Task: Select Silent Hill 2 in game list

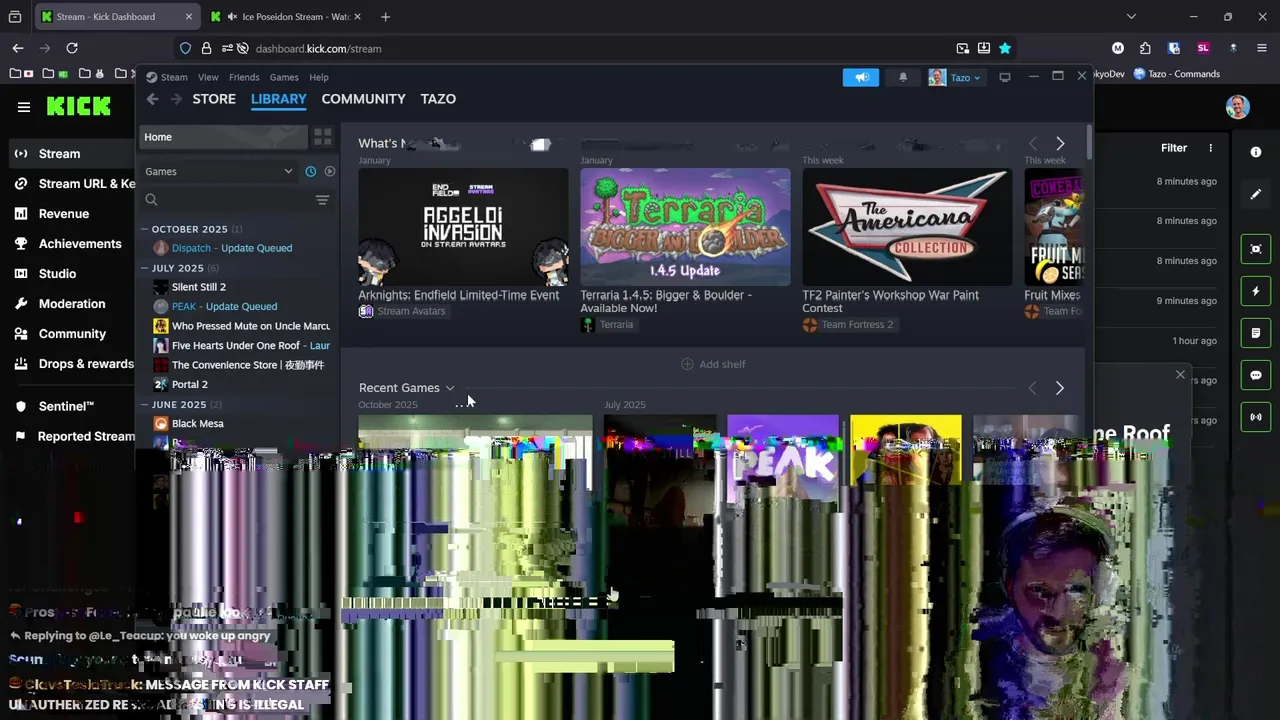Action: (198, 287)
